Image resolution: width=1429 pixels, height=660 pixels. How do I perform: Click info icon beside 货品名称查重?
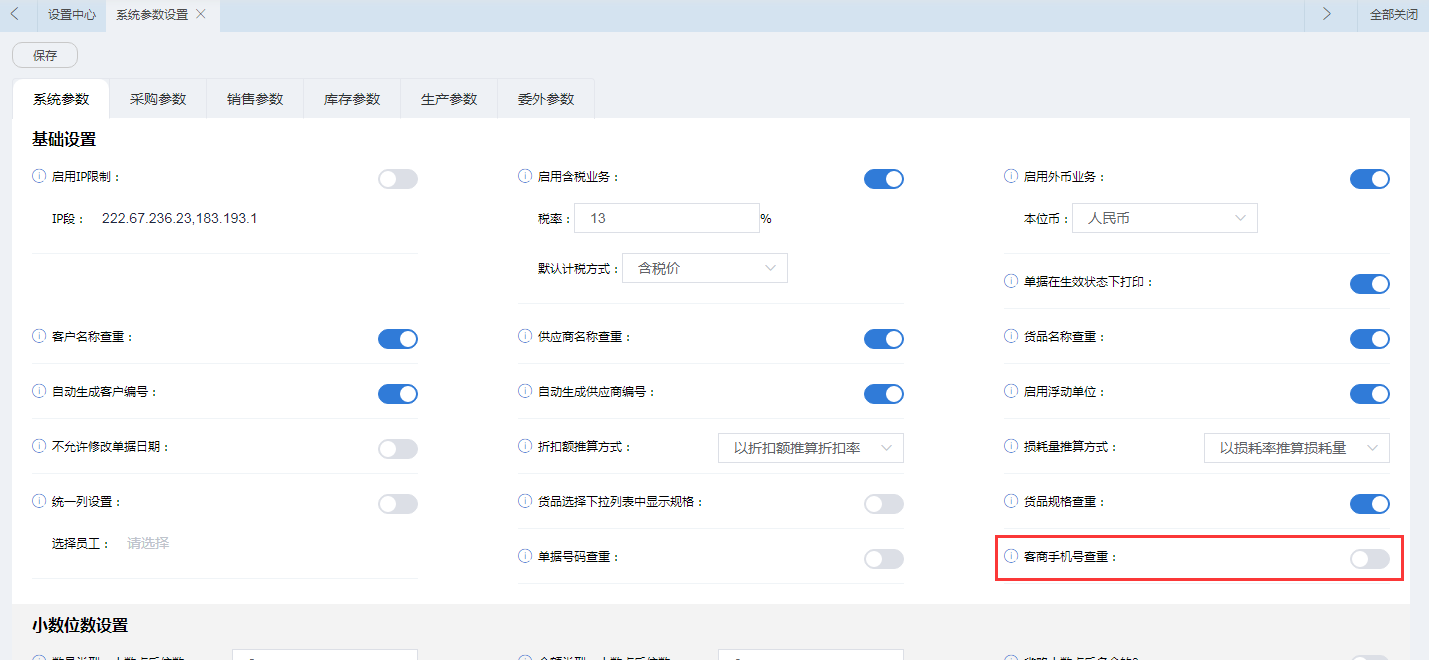[x=1011, y=336]
